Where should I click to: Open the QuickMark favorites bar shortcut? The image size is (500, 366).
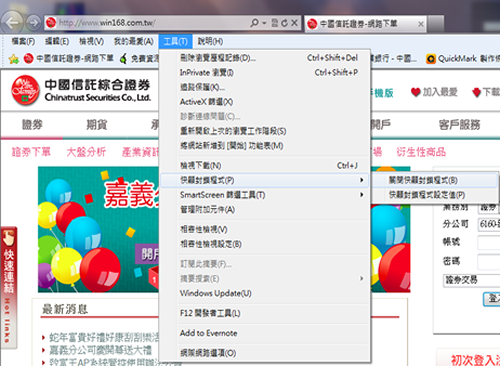(463, 59)
